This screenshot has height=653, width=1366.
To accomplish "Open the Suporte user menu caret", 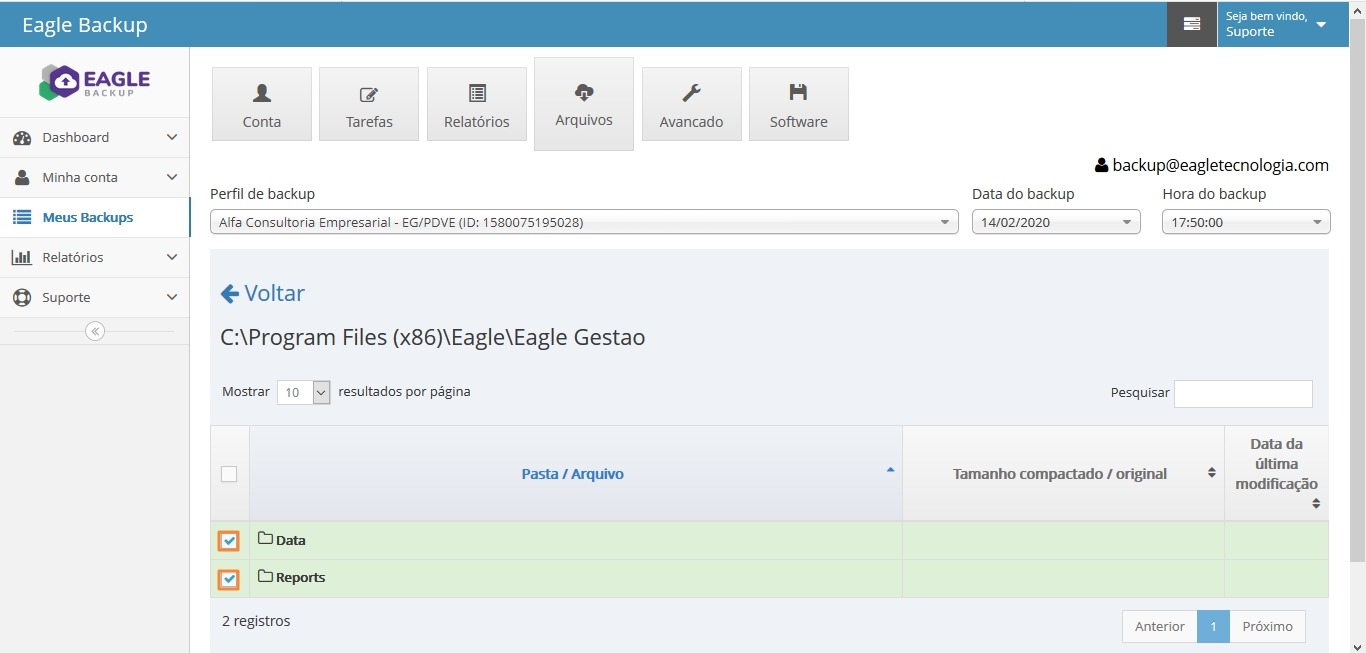I will point(1321,24).
